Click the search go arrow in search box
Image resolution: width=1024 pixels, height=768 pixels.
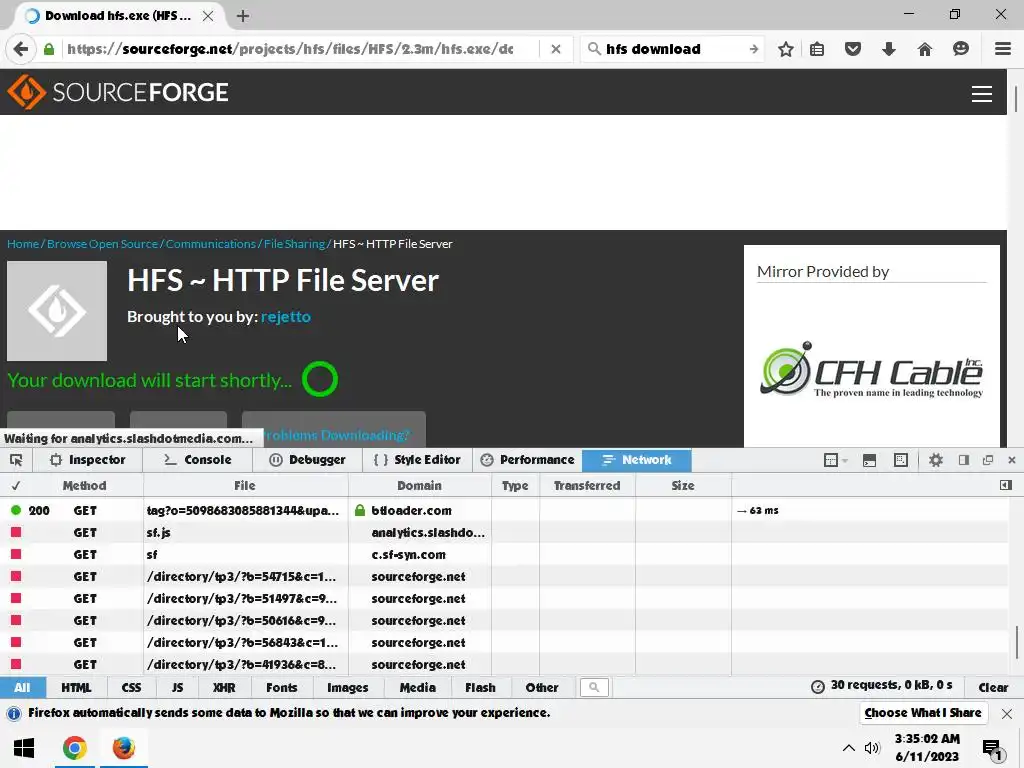[754, 49]
